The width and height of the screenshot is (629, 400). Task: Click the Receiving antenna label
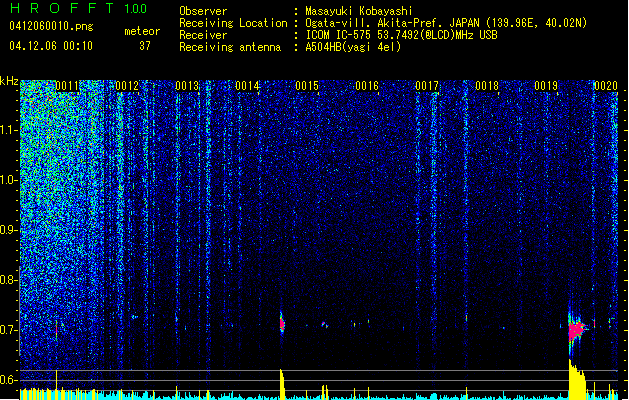point(230,47)
